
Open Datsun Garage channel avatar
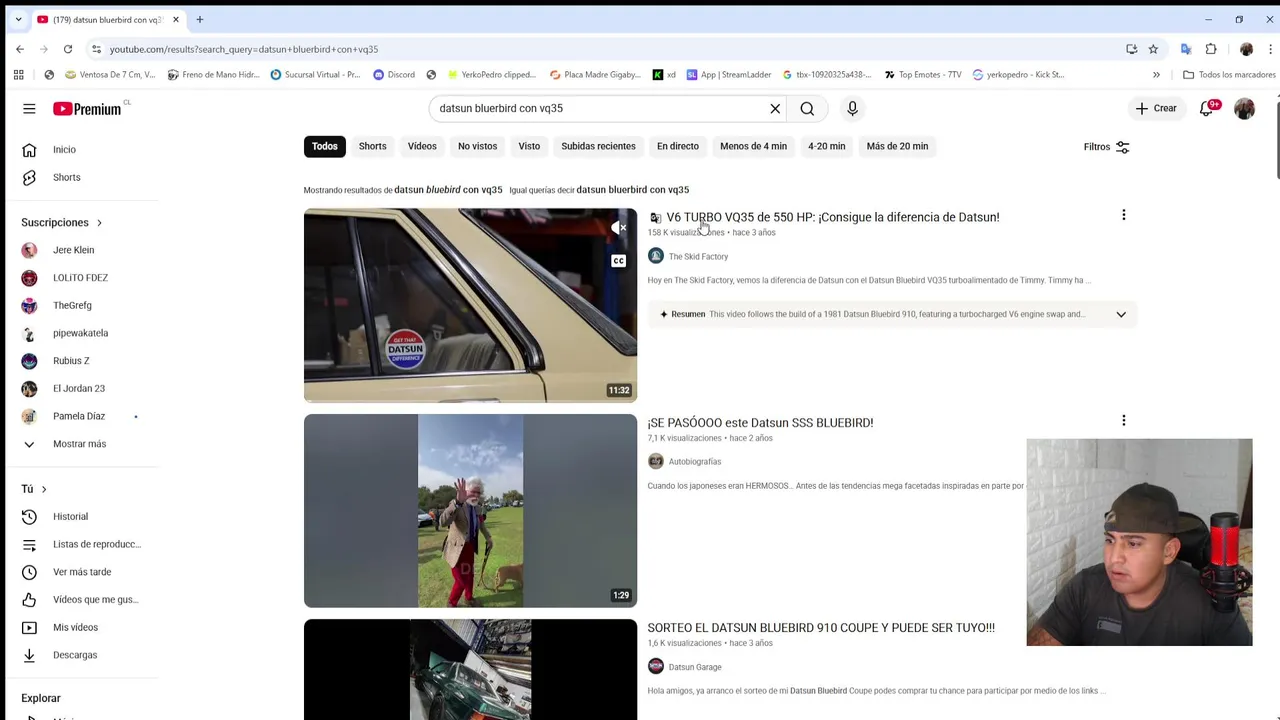pyautogui.click(x=656, y=666)
